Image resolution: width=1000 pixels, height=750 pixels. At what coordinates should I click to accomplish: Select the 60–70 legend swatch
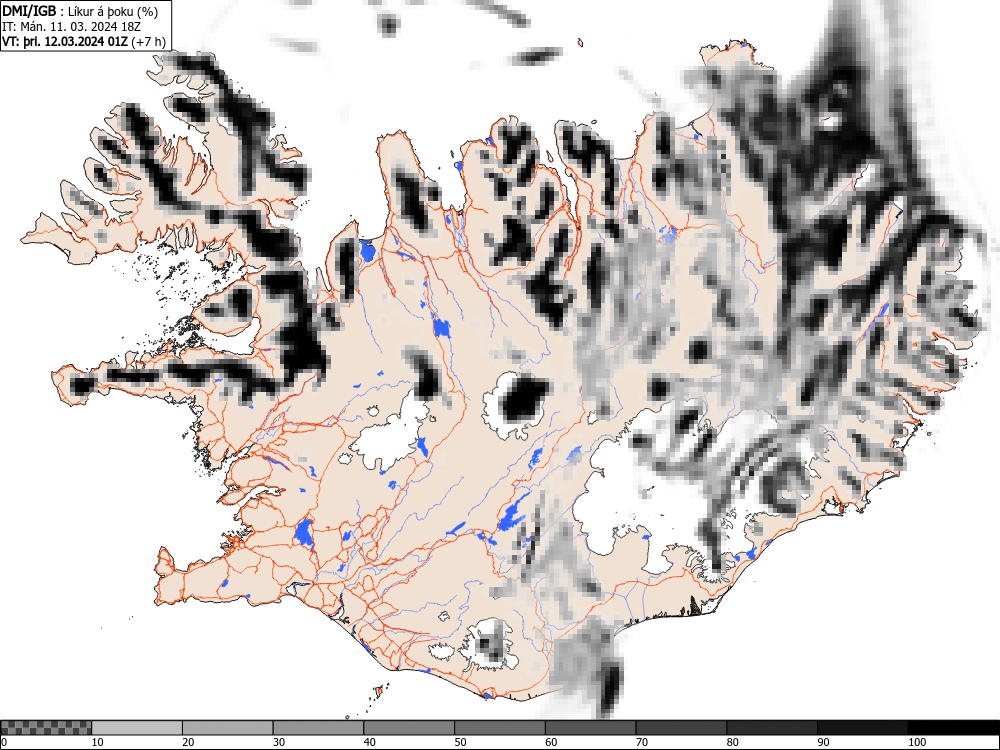click(590, 728)
